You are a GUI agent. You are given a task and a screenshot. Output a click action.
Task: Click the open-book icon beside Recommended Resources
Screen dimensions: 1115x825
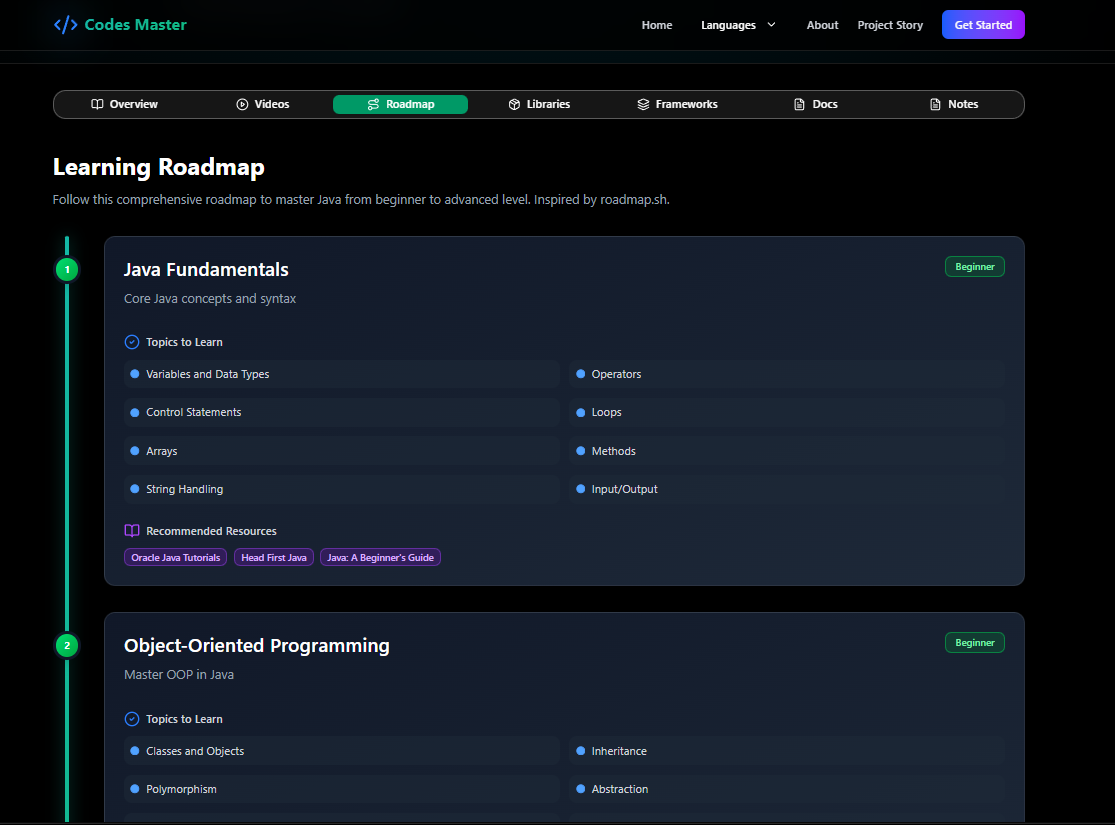point(132,531)
